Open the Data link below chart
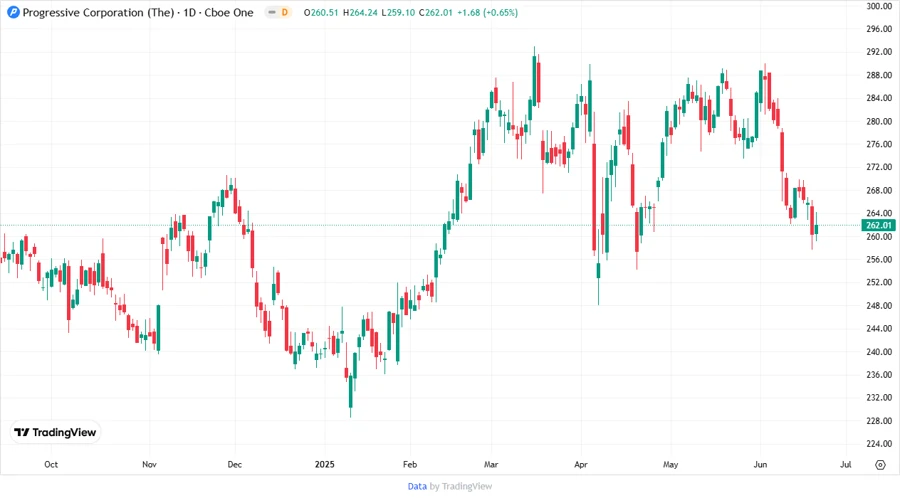This screenshot has width=900, height=498. point(417,486)
